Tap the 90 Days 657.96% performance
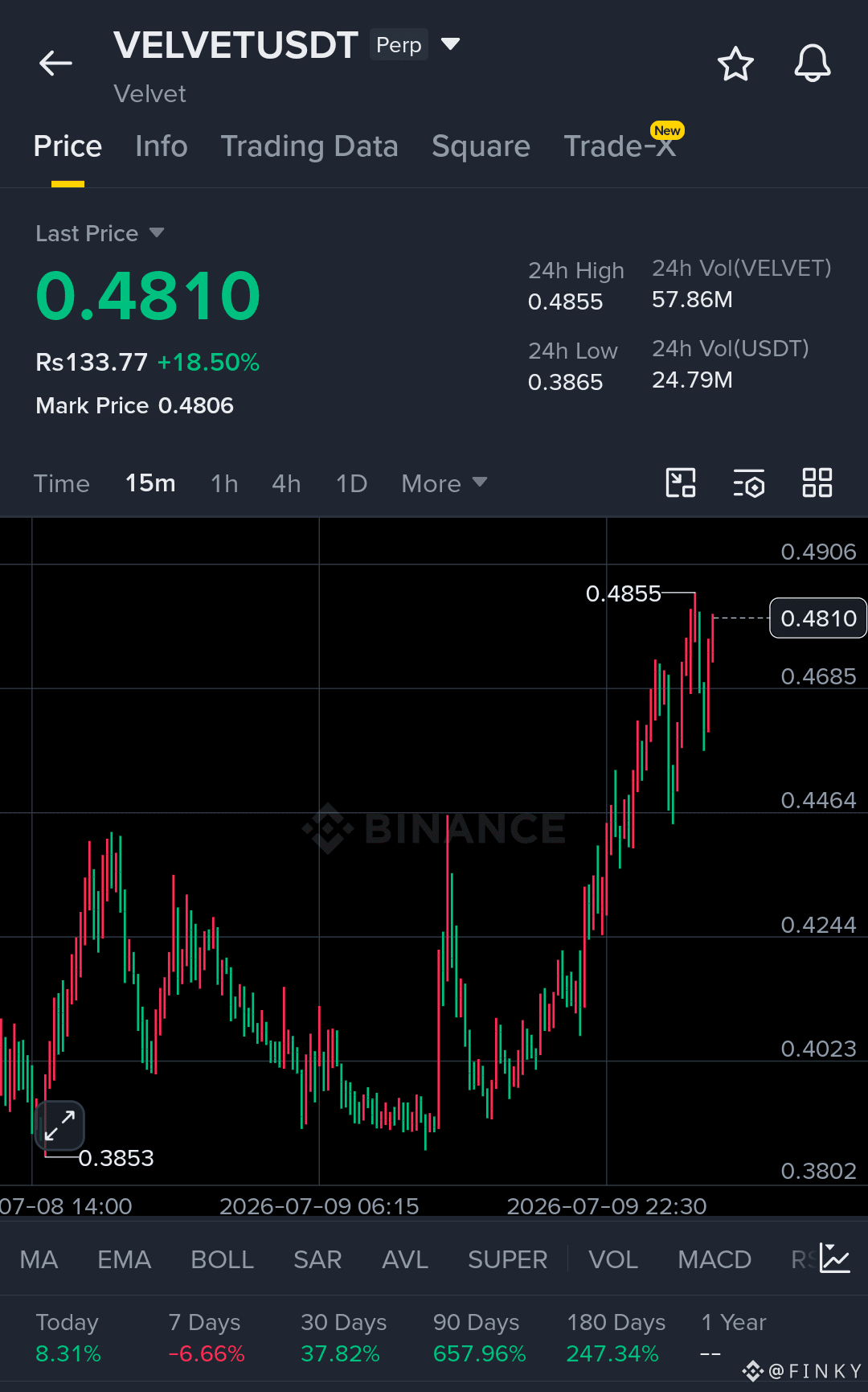Image resolution: width=868 pixels, height=1392 pixels. [x=479, y=1338]
